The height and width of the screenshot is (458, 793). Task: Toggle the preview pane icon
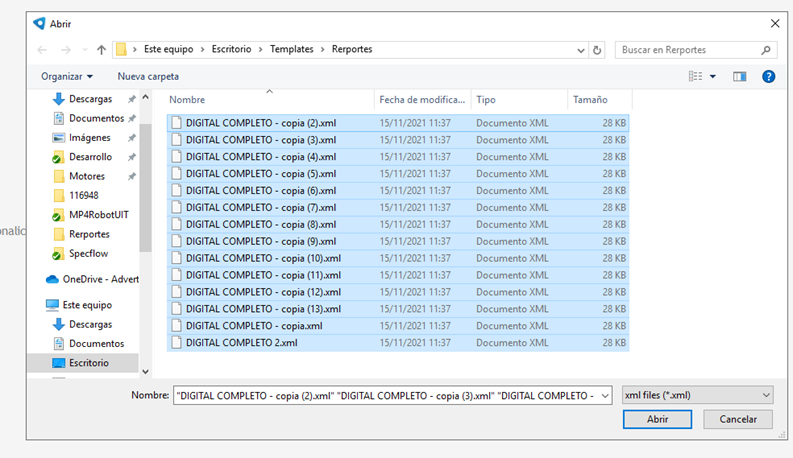point(740,76)
